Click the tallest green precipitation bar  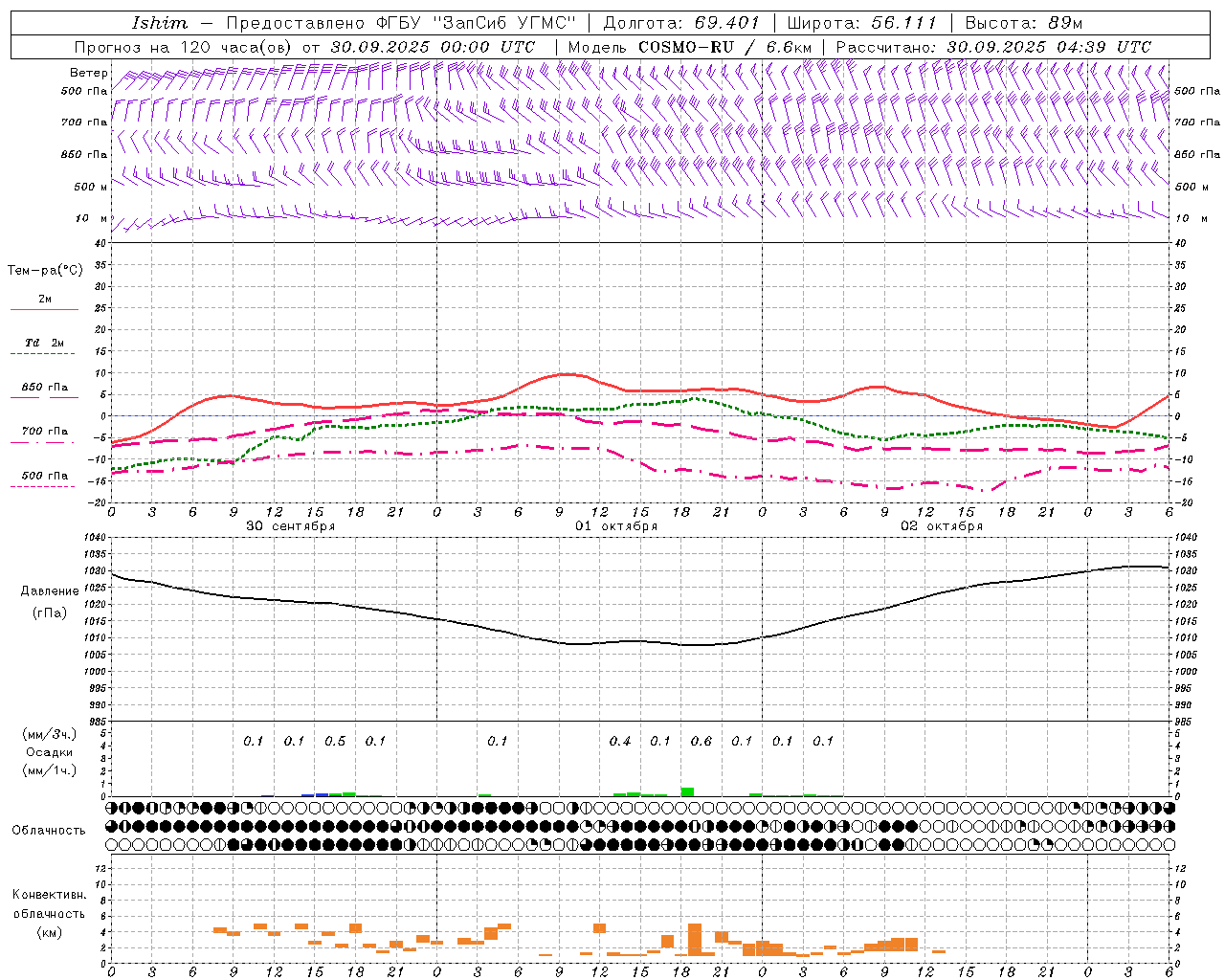tap(687, 791)
